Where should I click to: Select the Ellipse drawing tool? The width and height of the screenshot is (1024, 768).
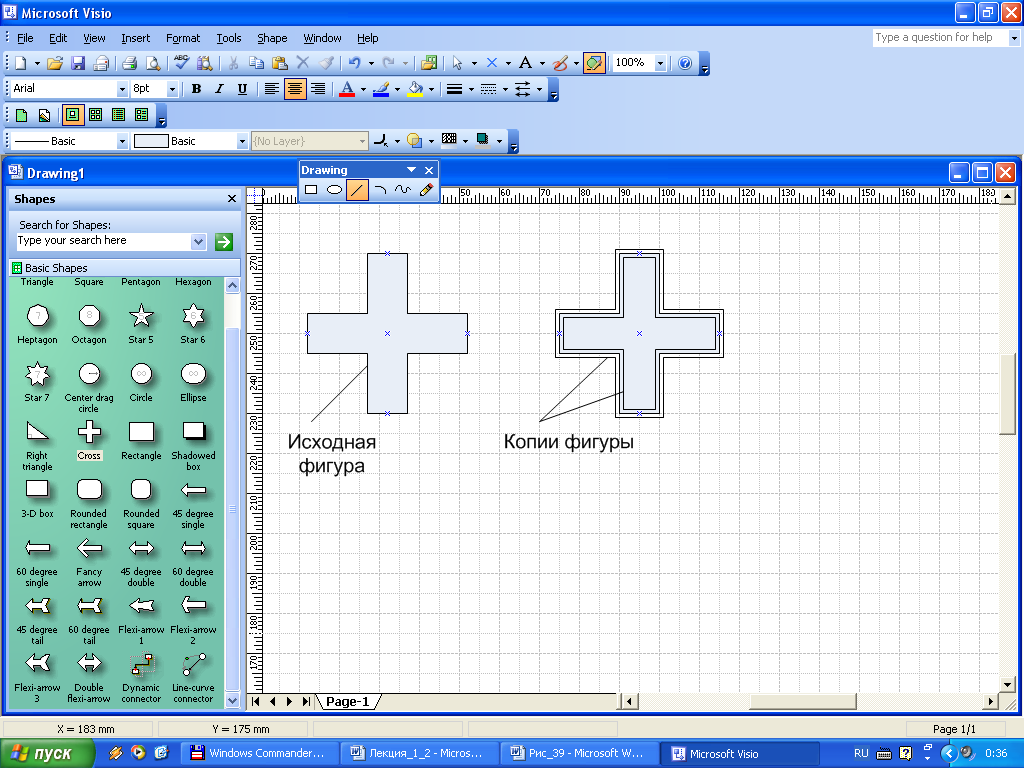click(334, 189)
